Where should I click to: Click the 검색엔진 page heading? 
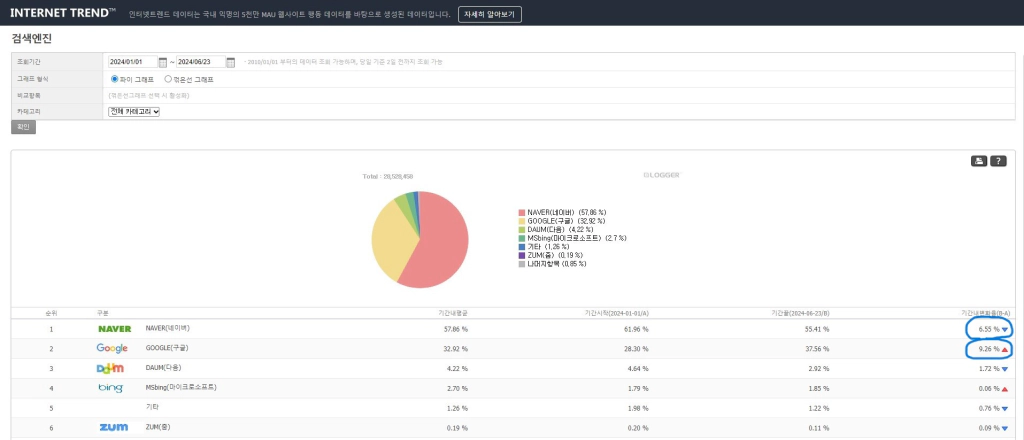click(31, 39)
